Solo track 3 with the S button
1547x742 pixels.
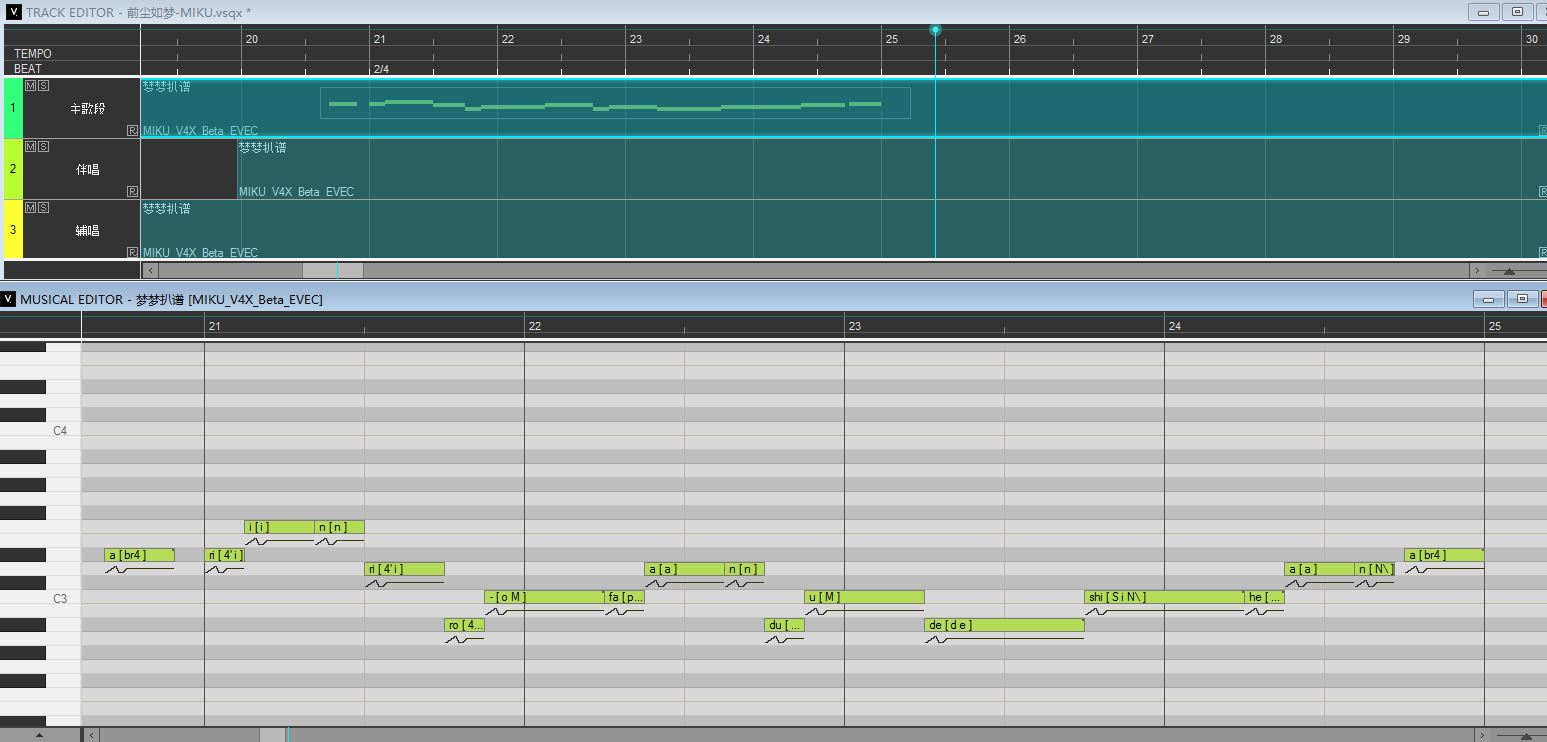click(43, 208)
